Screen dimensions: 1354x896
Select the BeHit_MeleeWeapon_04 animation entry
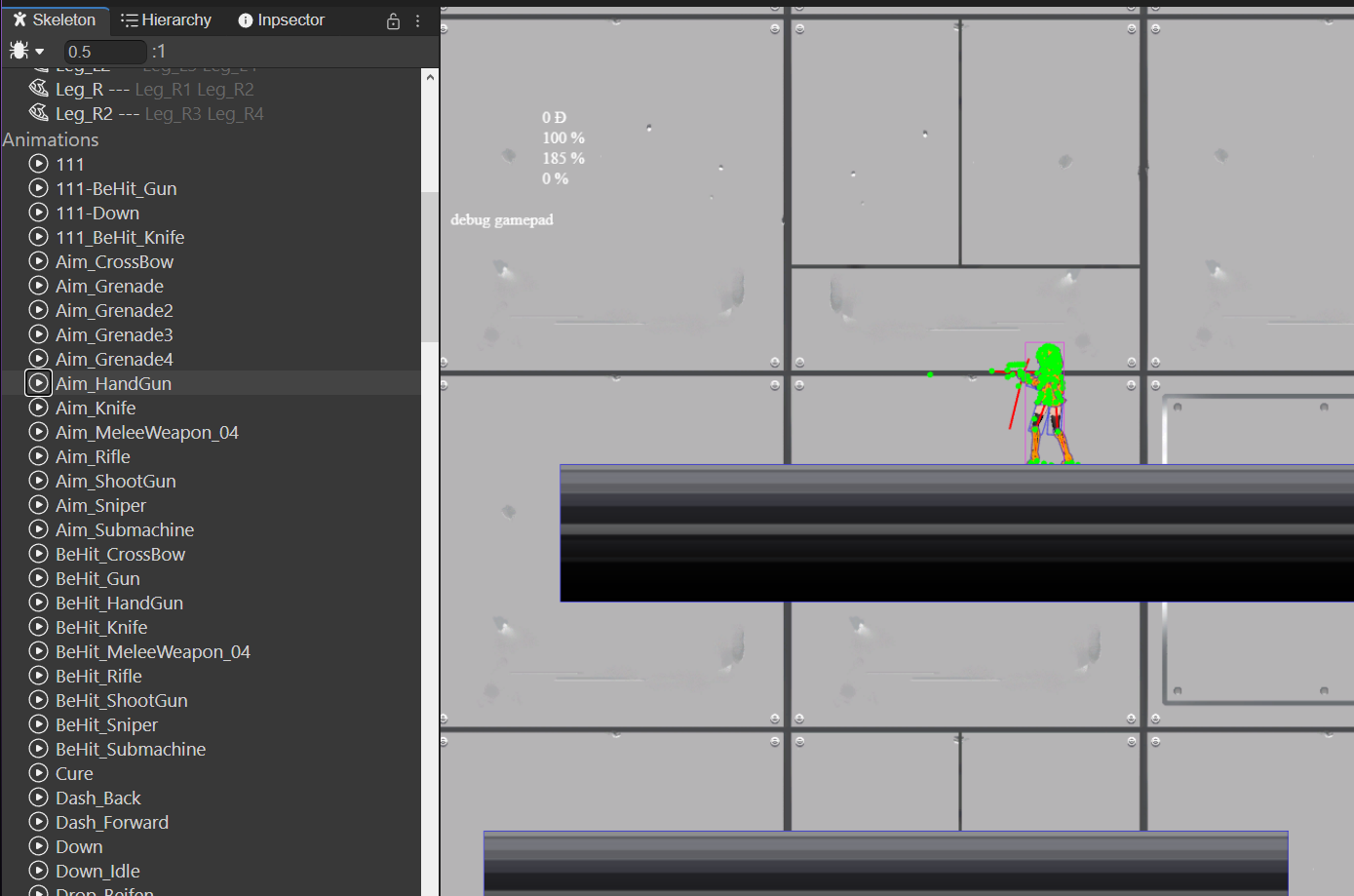click(152, 651)
